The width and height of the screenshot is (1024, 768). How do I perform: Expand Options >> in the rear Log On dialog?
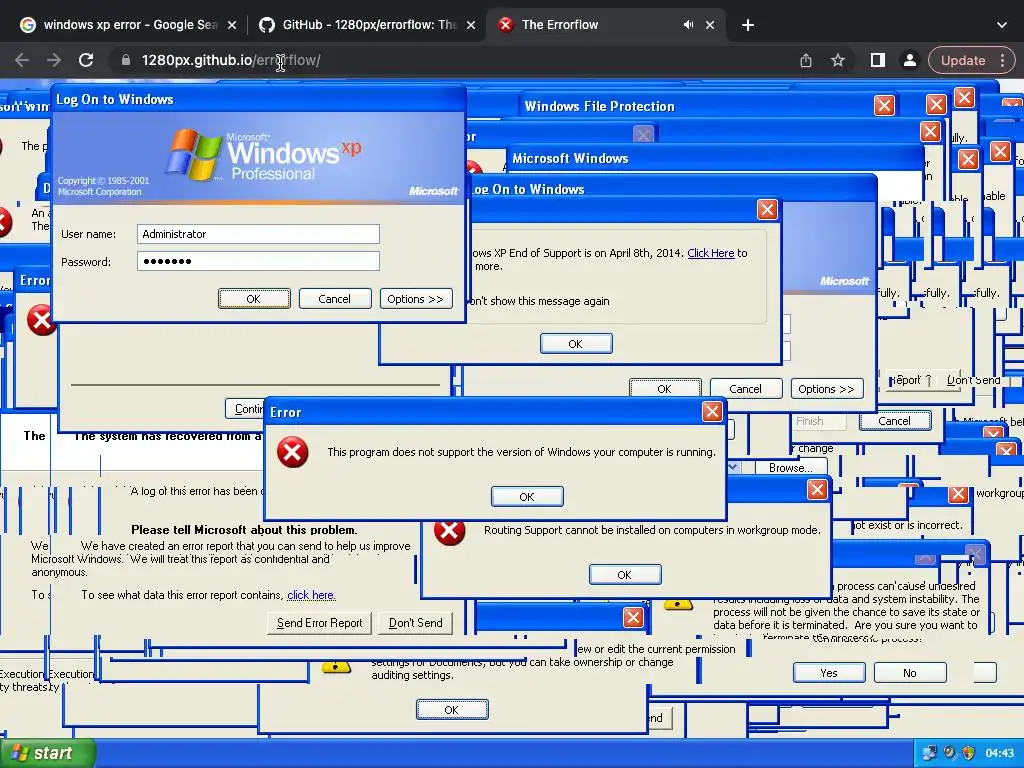(827, 389)
